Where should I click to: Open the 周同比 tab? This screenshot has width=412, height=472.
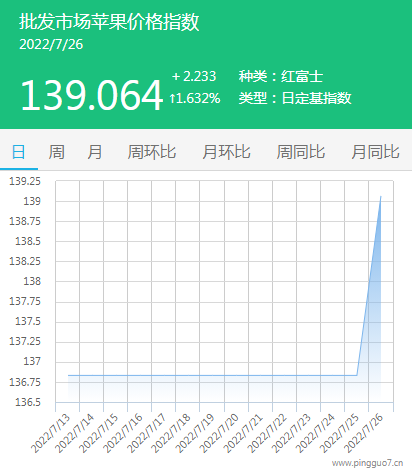[x=301, y=152]
